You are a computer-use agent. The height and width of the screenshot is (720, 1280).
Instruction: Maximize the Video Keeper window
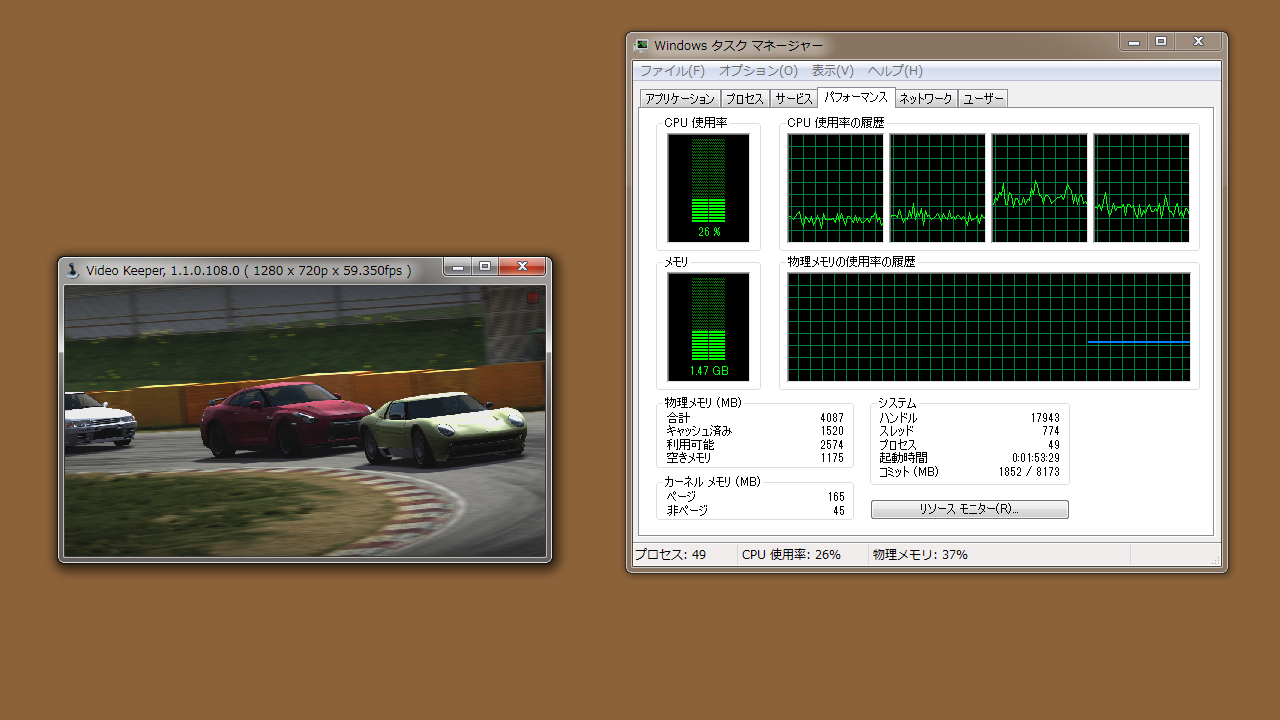click(485, 267)
